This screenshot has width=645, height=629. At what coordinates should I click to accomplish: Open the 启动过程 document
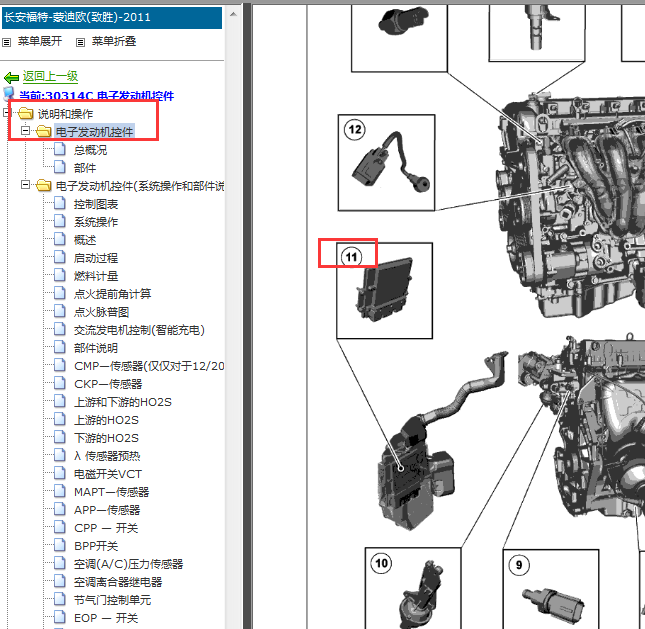tap(96, 258)
